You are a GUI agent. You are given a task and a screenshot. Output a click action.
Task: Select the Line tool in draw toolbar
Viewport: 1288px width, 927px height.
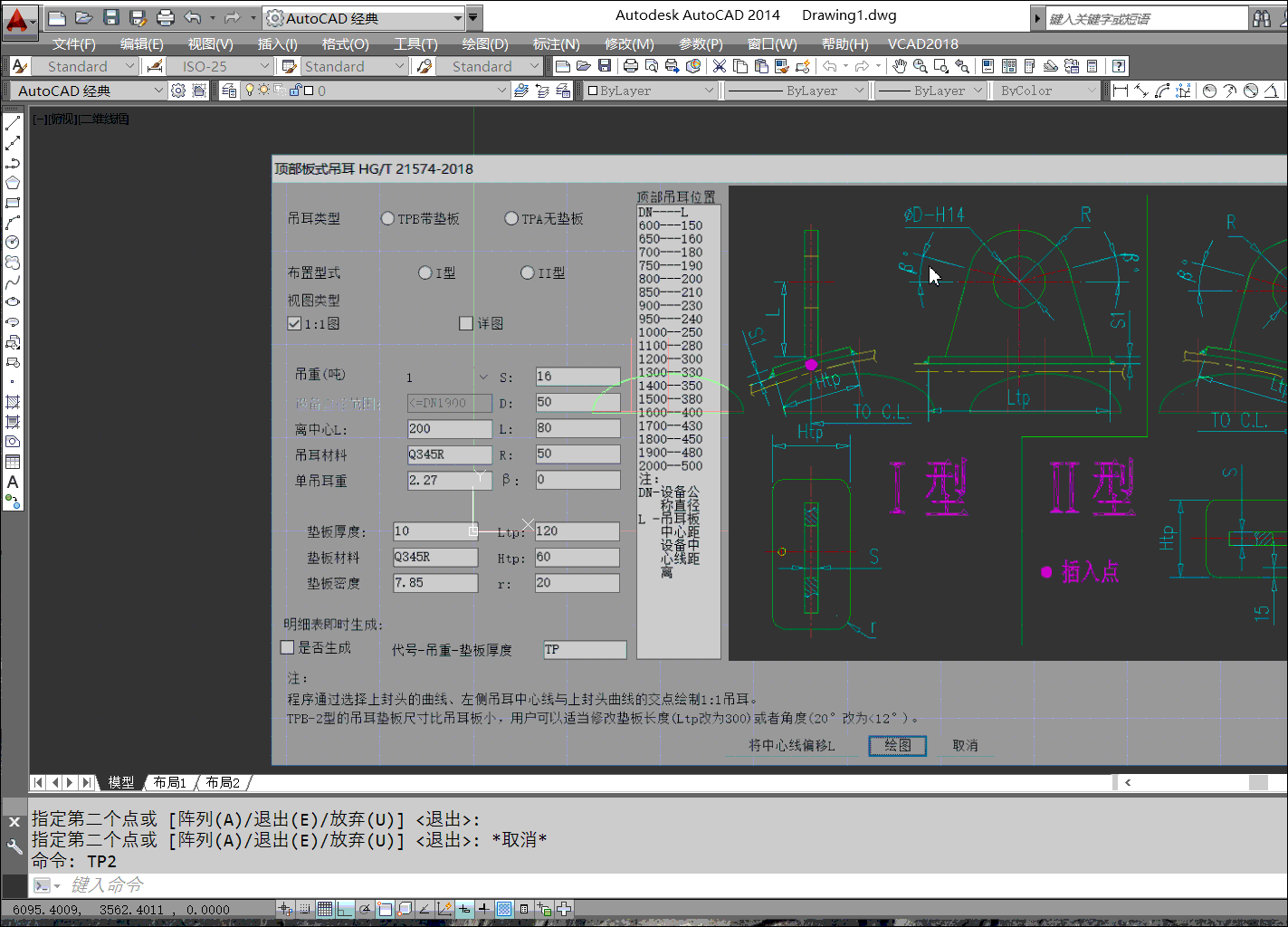click(13, 123)
